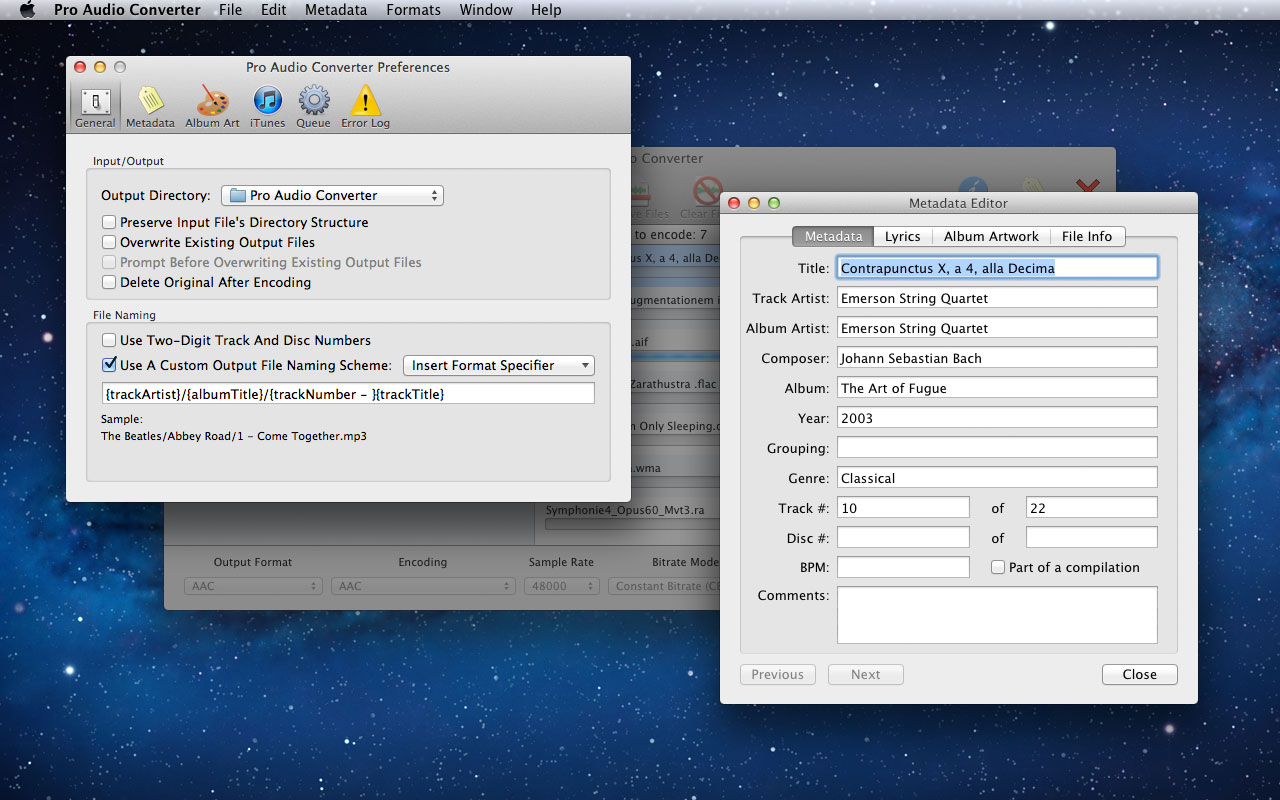This screenshot has height=800, width=1280.
Task: Enable Preserve Input File's Directory Structure
Action: pos(109,223)
